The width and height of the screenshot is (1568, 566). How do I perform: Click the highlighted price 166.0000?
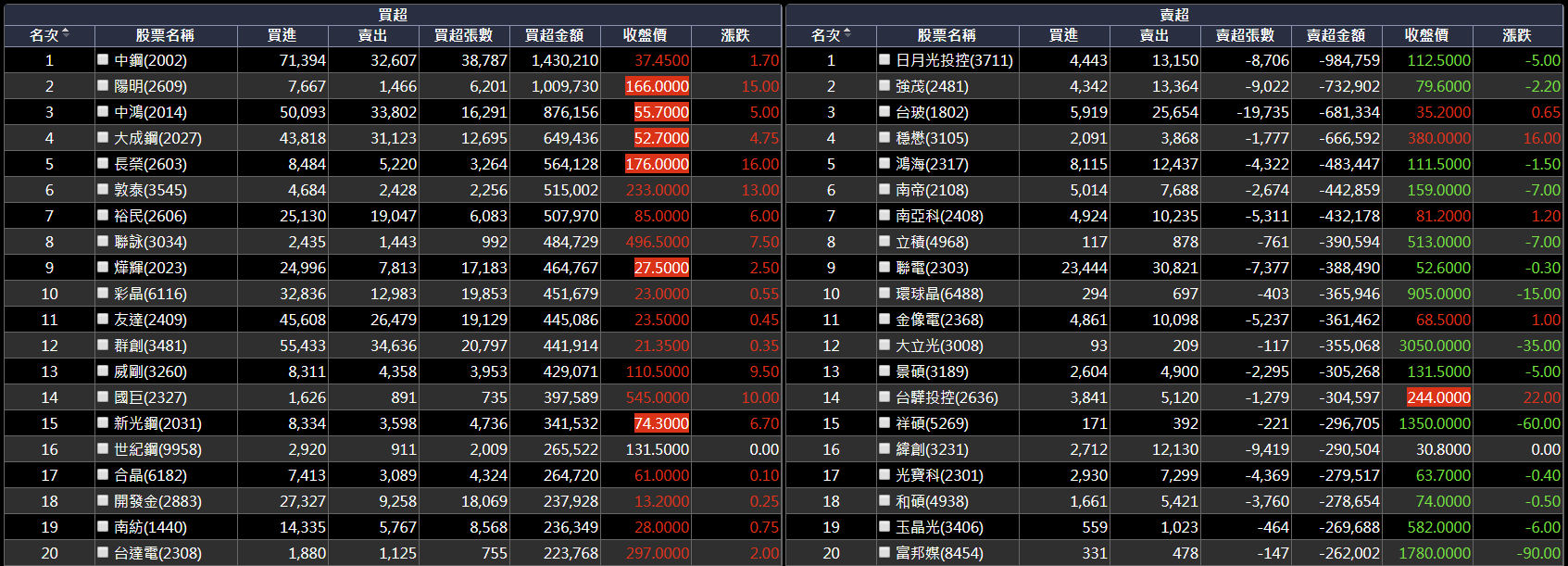pyautogui.click(x=658, y=86)
